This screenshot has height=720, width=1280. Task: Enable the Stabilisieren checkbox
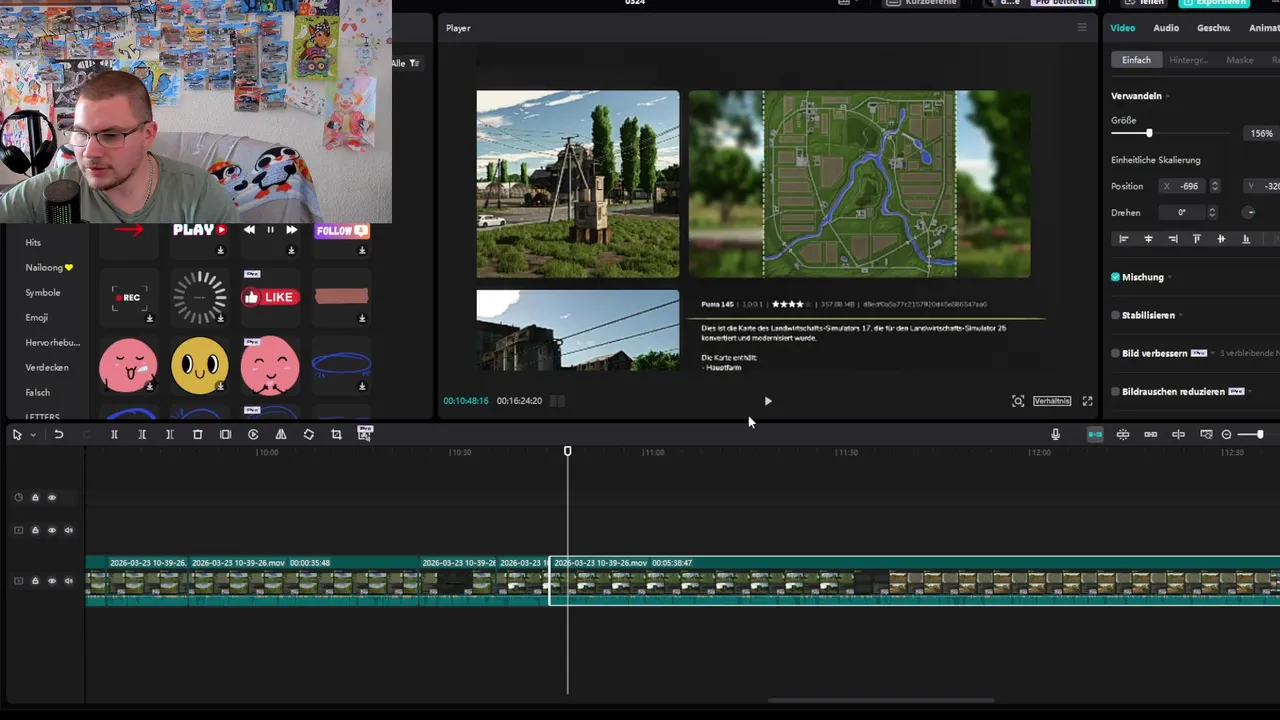[1115, 315]
